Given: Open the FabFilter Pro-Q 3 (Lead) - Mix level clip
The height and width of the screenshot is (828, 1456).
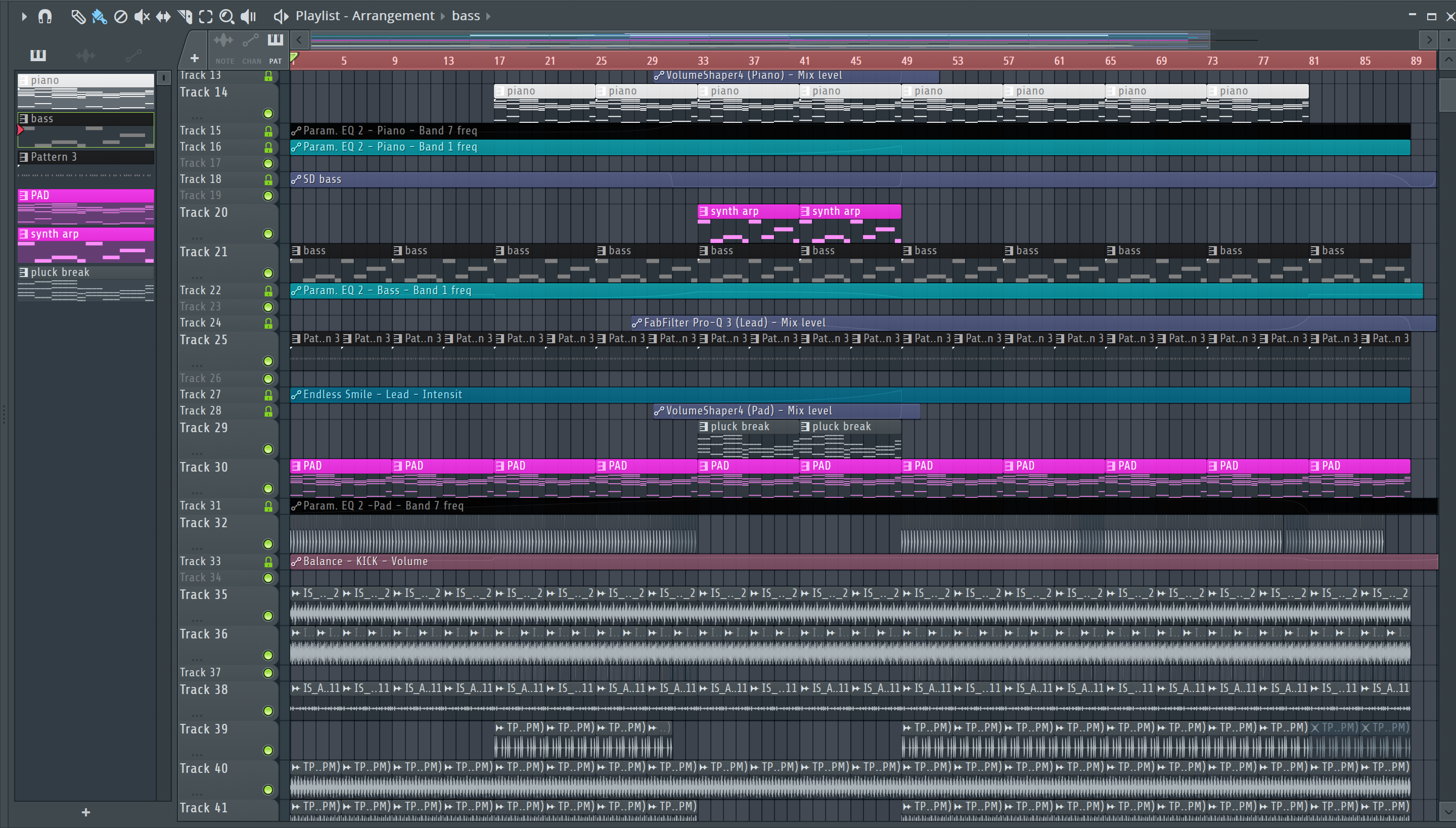Looking at the screenshot, I should click(1033, 323).
